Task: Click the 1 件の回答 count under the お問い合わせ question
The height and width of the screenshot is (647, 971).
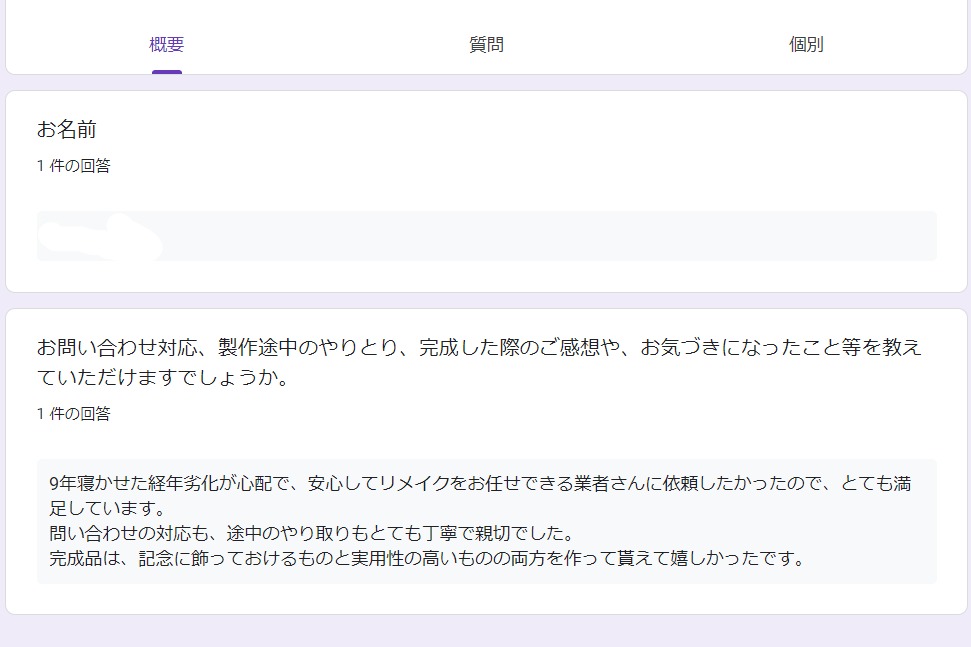Action: coord(74,414)
